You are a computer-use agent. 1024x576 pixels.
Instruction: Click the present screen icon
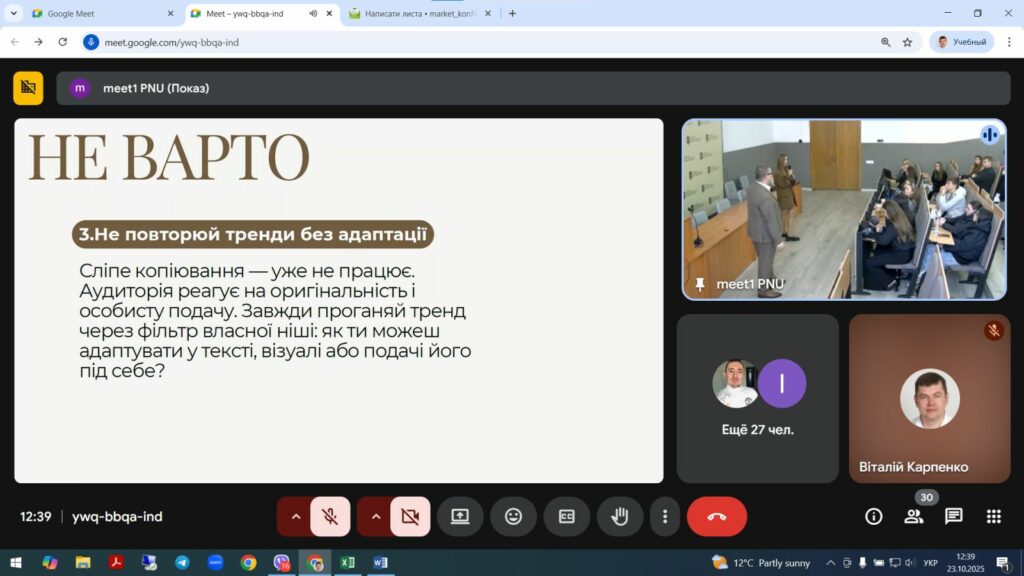(x=460, y=516)
